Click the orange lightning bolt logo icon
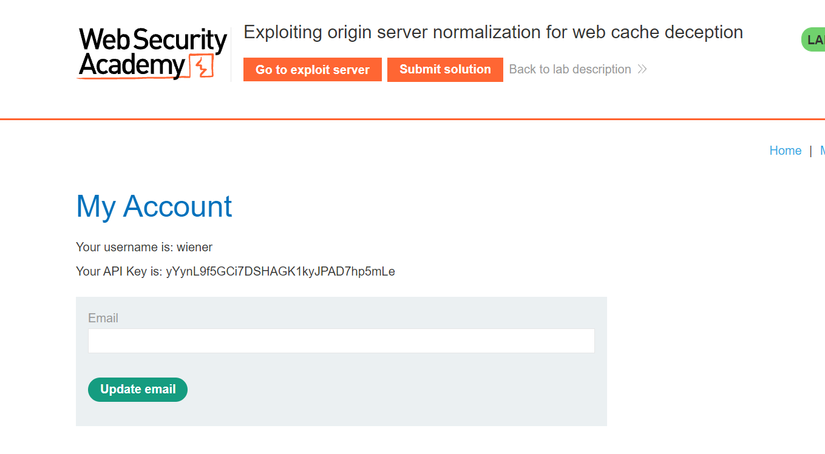 202,66
